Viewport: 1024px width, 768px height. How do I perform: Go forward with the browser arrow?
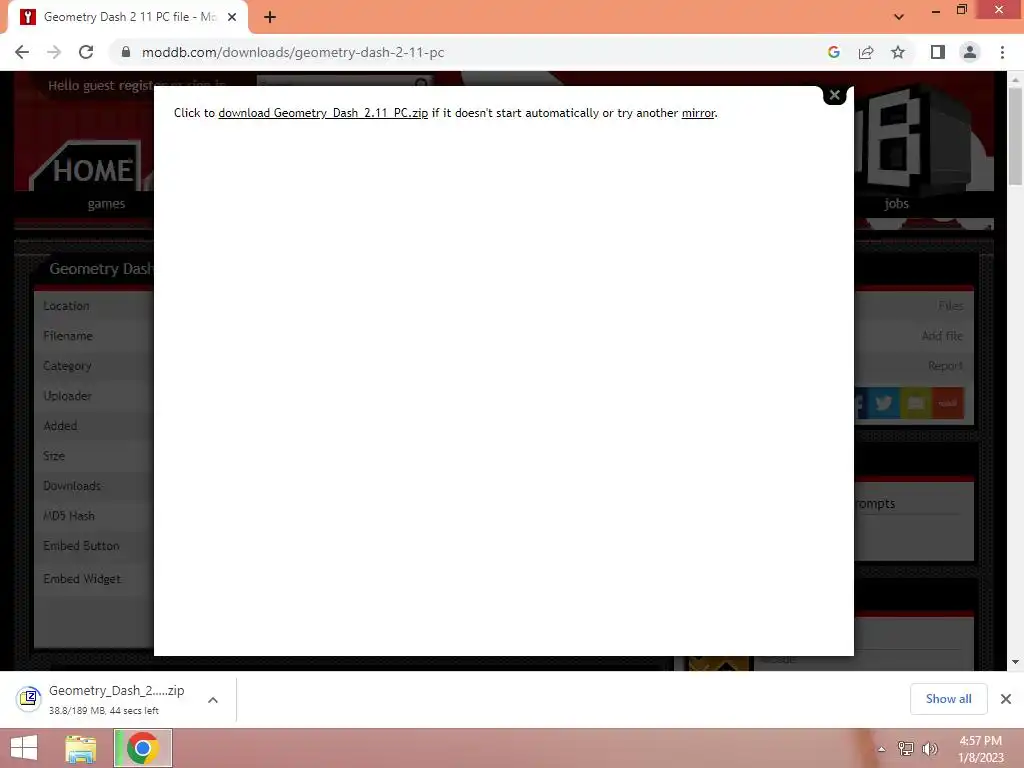click(x=54, y=52)
